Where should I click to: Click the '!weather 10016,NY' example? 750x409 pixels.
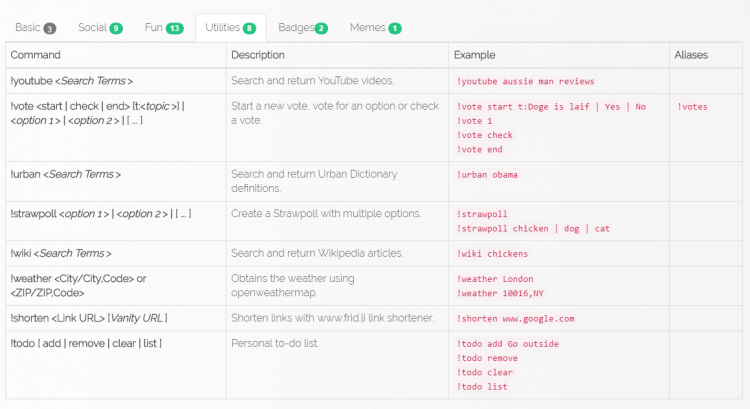(x=500, y=294)
